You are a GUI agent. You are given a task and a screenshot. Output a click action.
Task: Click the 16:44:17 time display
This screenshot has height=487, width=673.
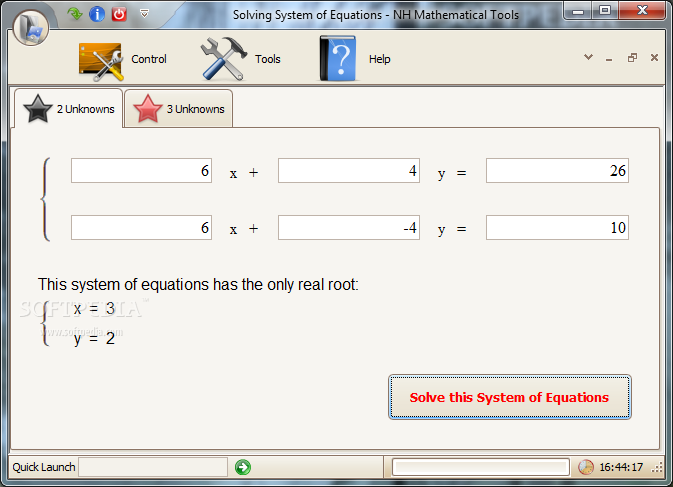click(x=621, y=467)
